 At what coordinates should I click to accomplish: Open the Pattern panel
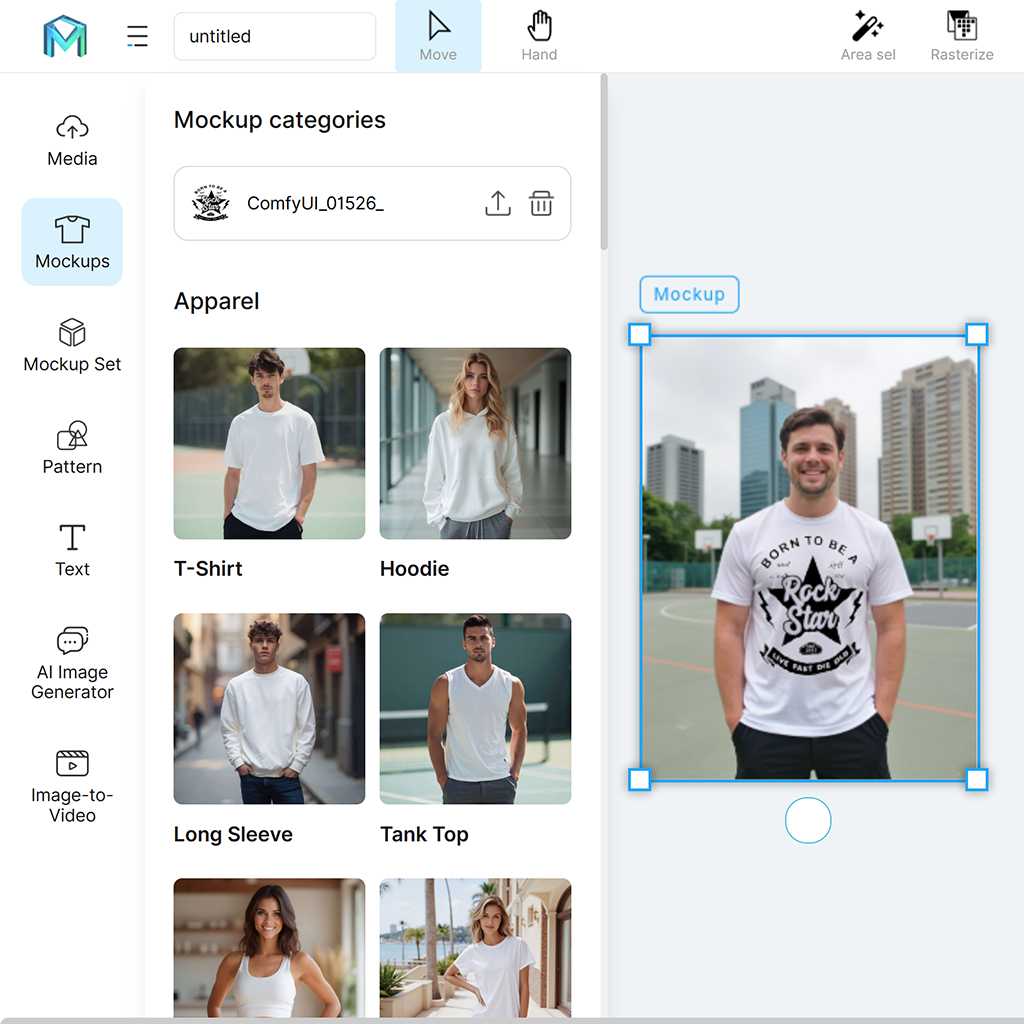pos(72,447)
